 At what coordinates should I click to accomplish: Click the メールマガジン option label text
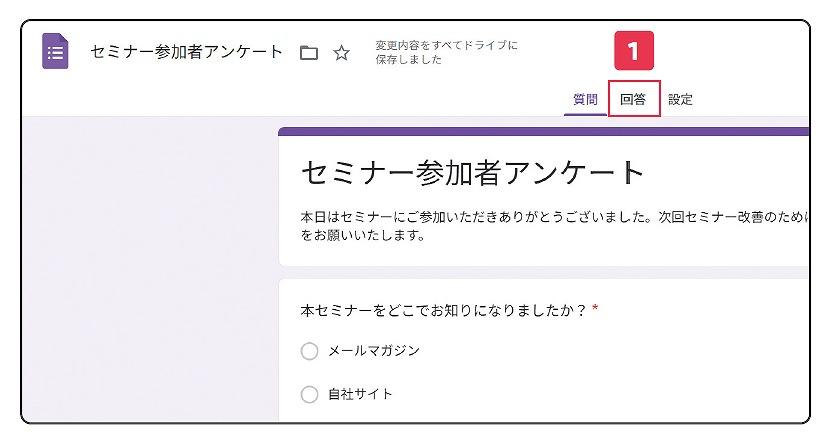coord(374,351)
